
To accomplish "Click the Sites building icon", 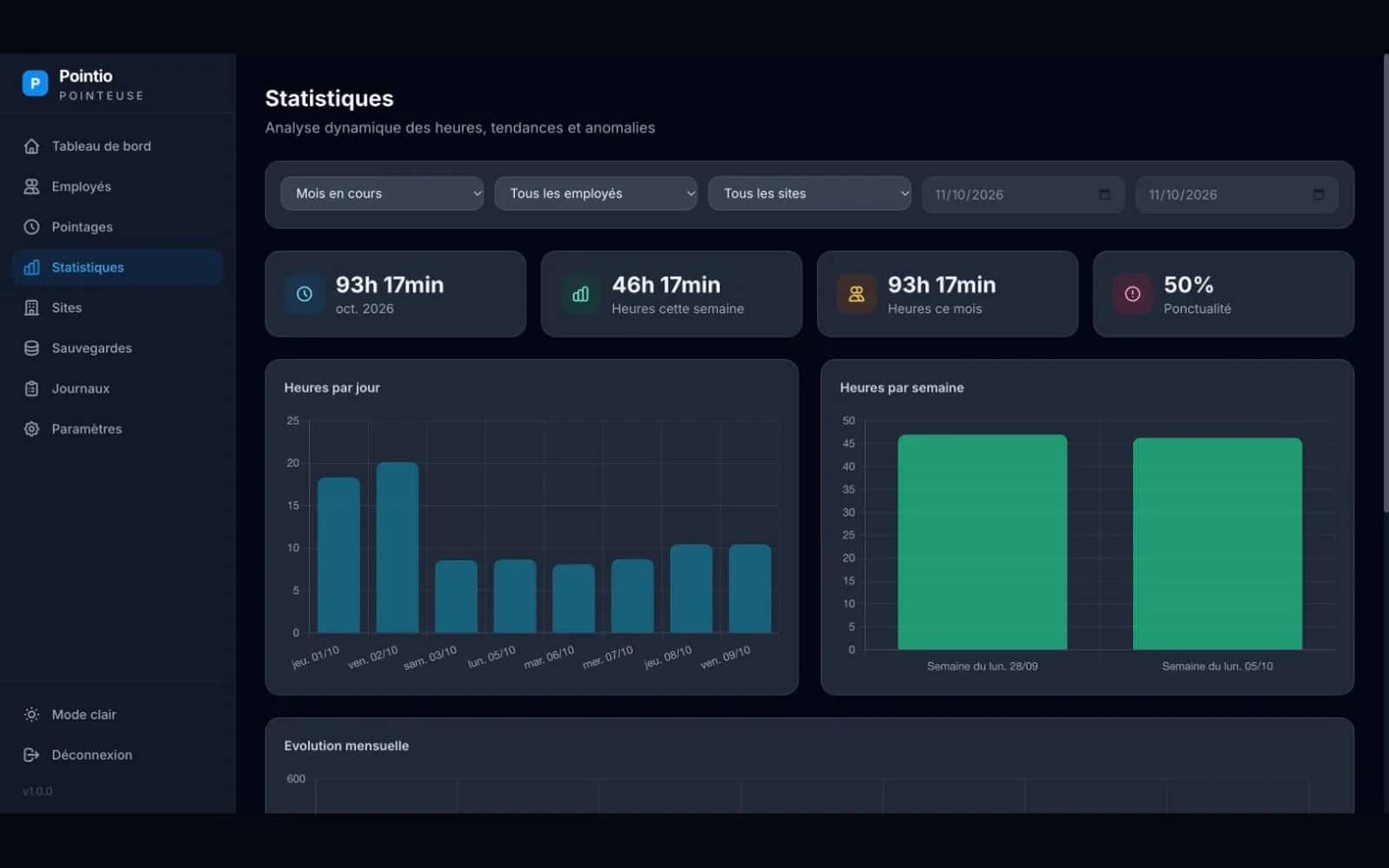I will pos(31,307).
